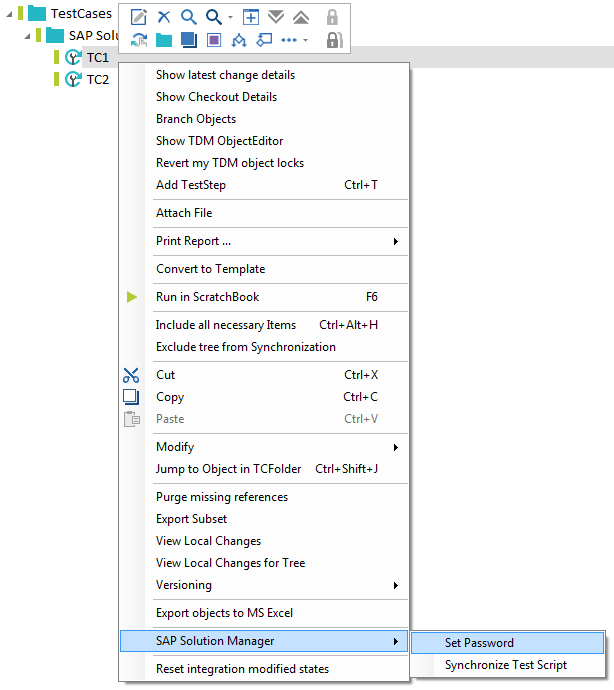The image size is (614, 690).
Task: Choose Export objects to MS Excel
Action: (224, 613)
